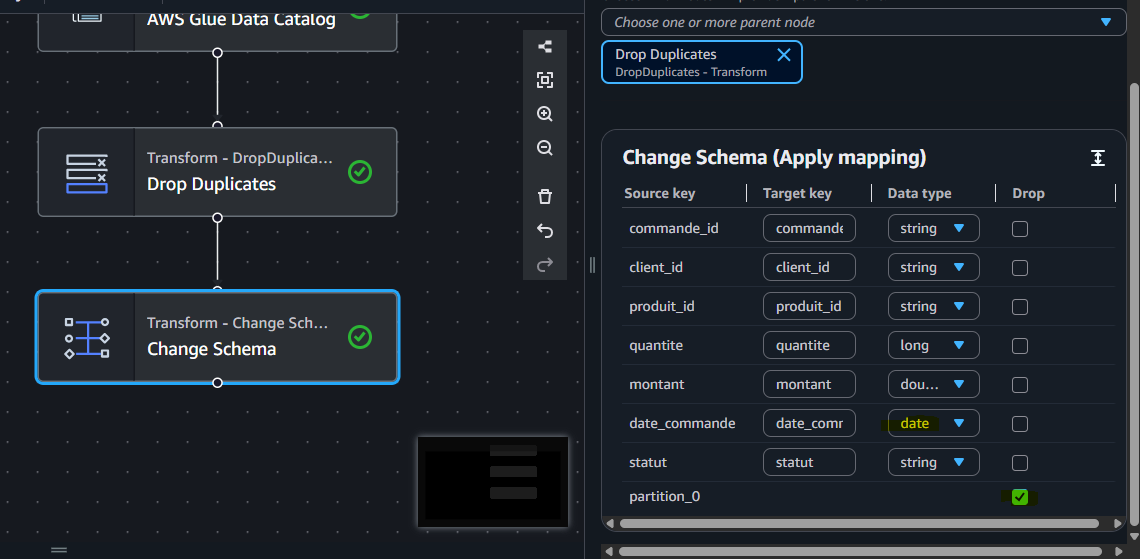Click the panel splitter handle between canvas and properties
Screen dimensions: 1140x559
pyautogui.click(x=593, y=265)
